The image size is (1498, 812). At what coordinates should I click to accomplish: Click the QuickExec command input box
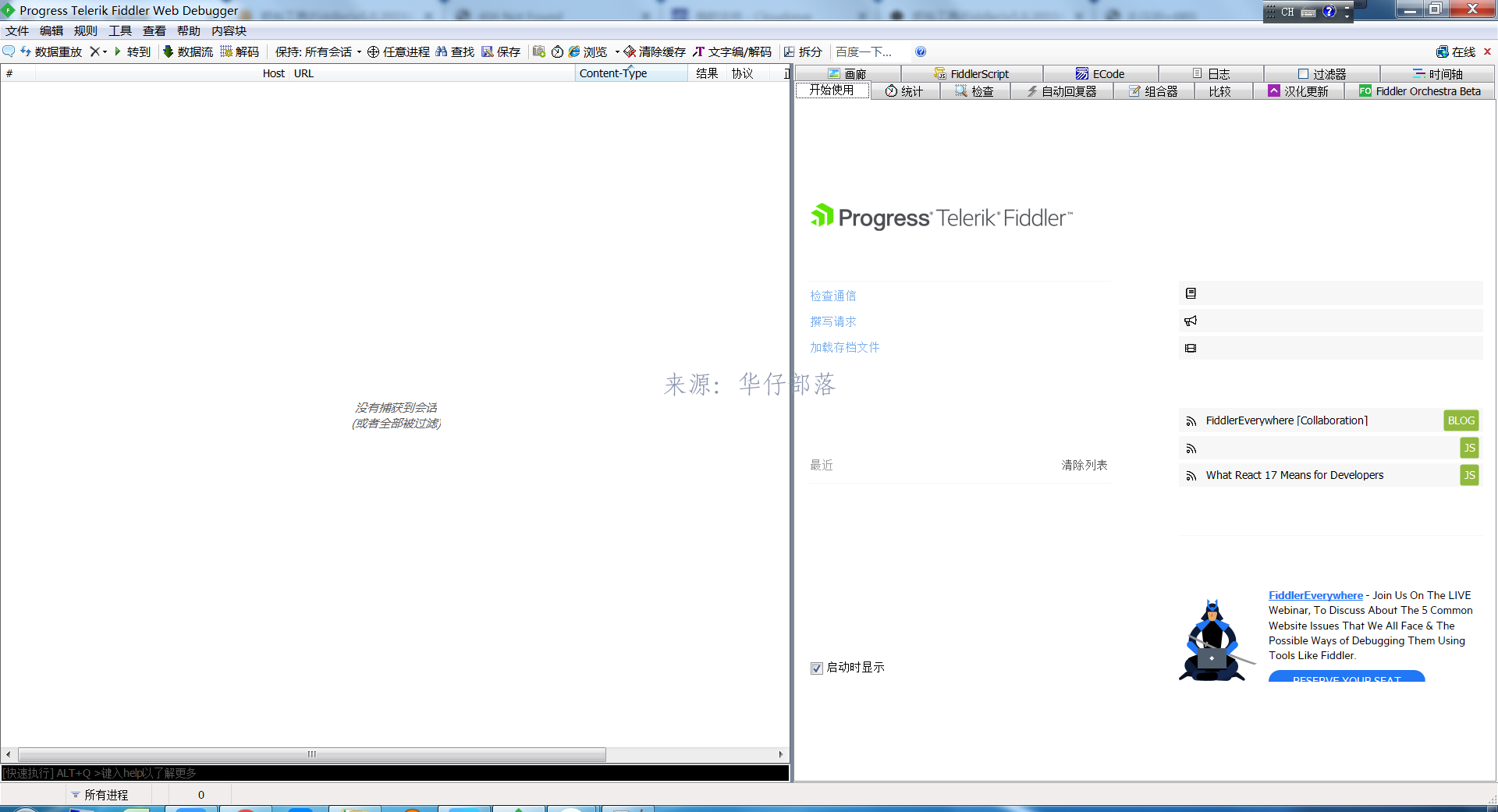coord(395,773)
